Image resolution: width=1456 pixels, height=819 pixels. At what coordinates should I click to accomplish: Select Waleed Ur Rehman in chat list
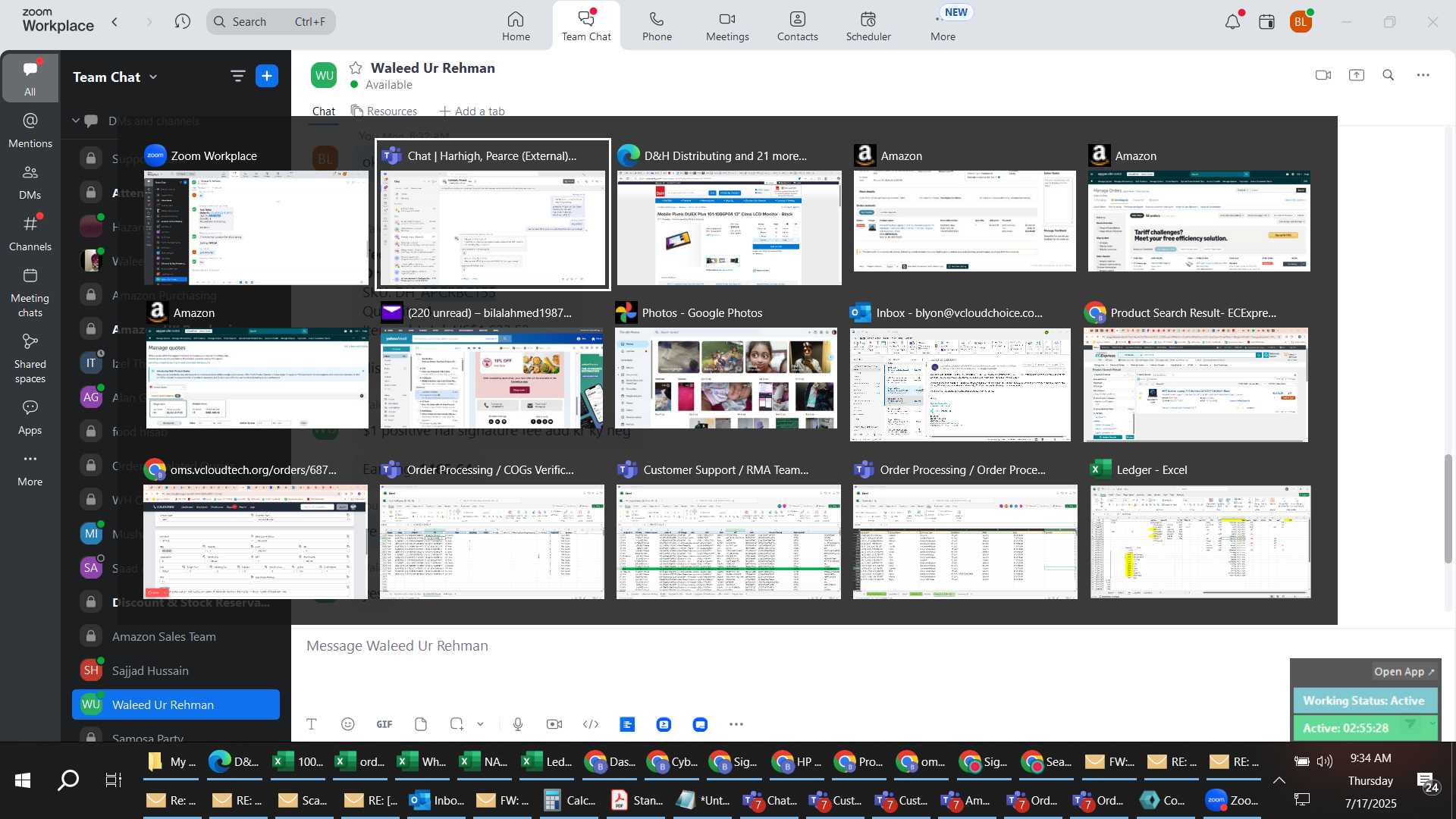click(x=176, y=704)
